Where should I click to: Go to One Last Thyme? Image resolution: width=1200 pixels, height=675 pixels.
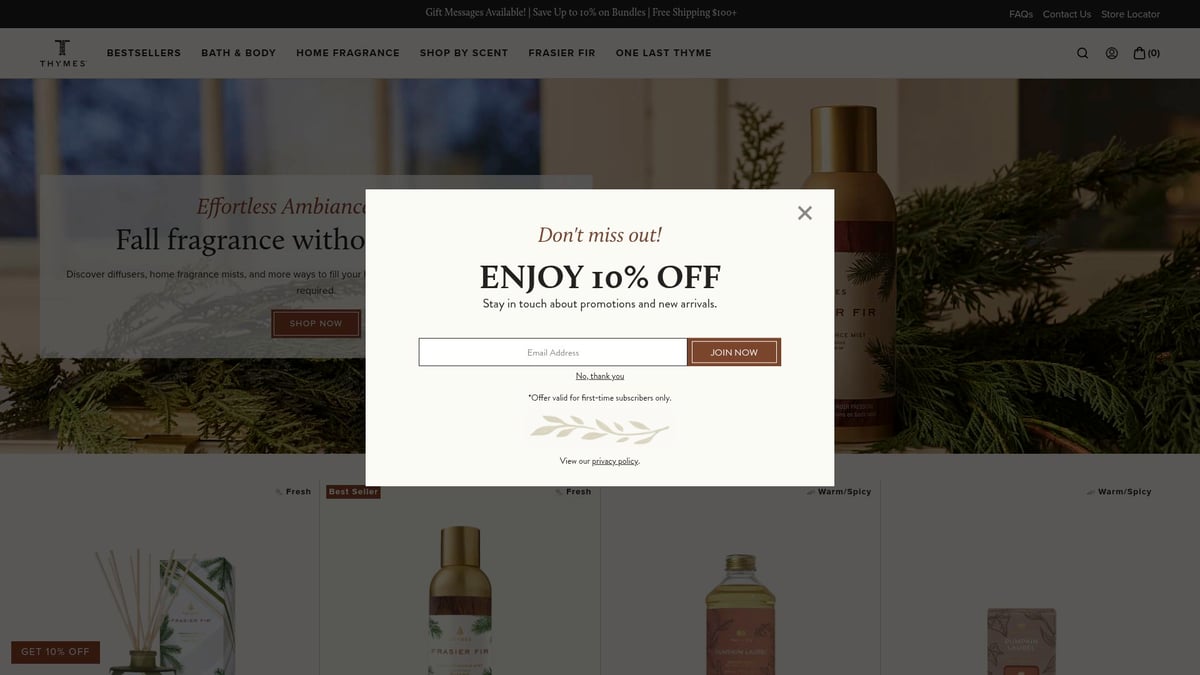point(664,53)
